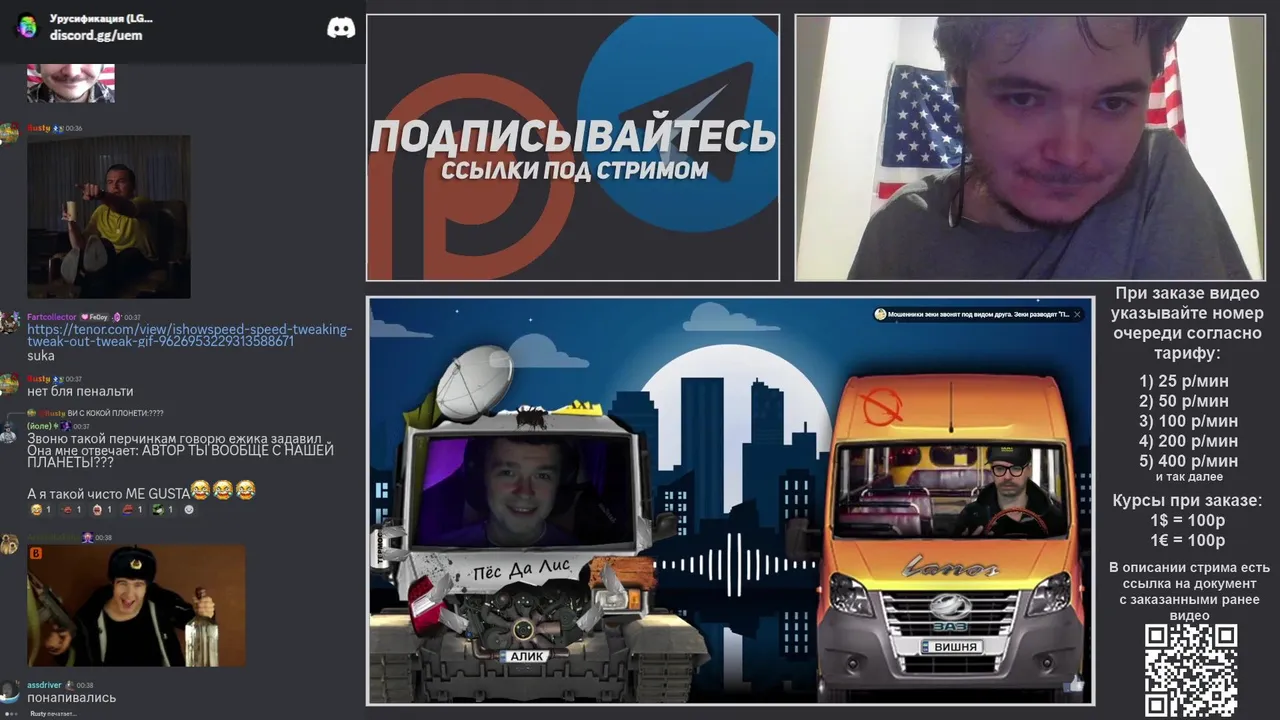Image resolution: width=1280 pixels, height=720 pixels.
Task: Click the '1€ = 100р' exchange rate
Action: click(1188, 541)
